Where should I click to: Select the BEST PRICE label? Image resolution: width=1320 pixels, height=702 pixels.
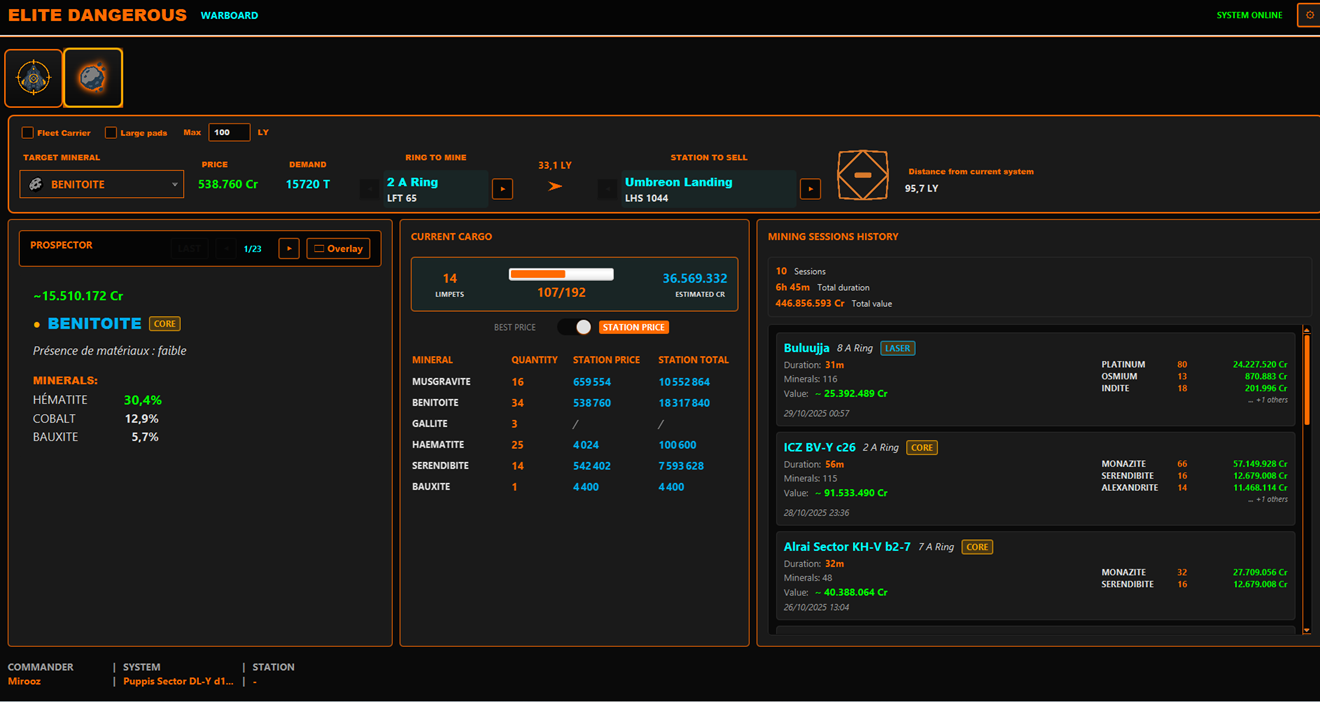[x=515, y=327]
